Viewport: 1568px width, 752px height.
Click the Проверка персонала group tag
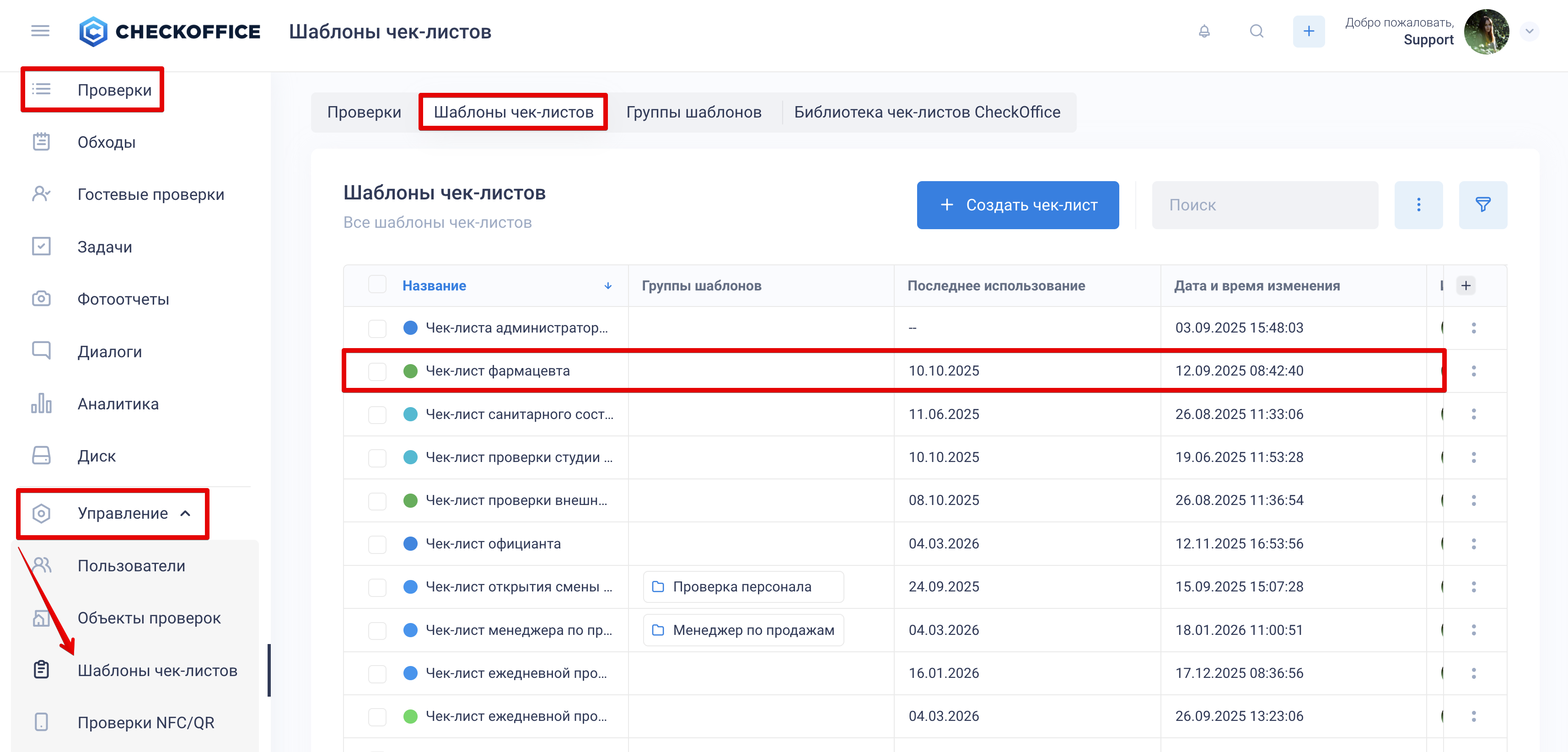pyautogui.click(x=743, y=586)
